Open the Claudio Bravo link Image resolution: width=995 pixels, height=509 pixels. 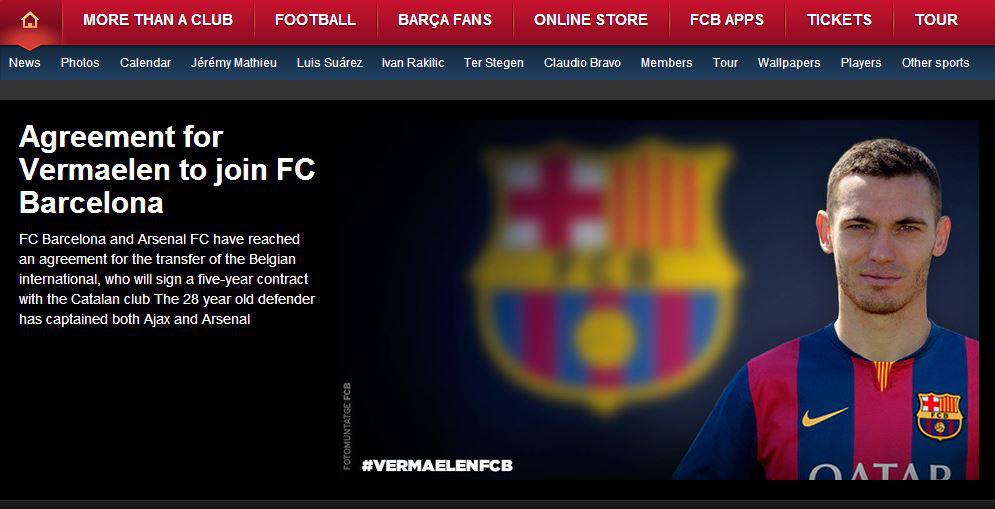pyautogui.click(x=583, y=63)
